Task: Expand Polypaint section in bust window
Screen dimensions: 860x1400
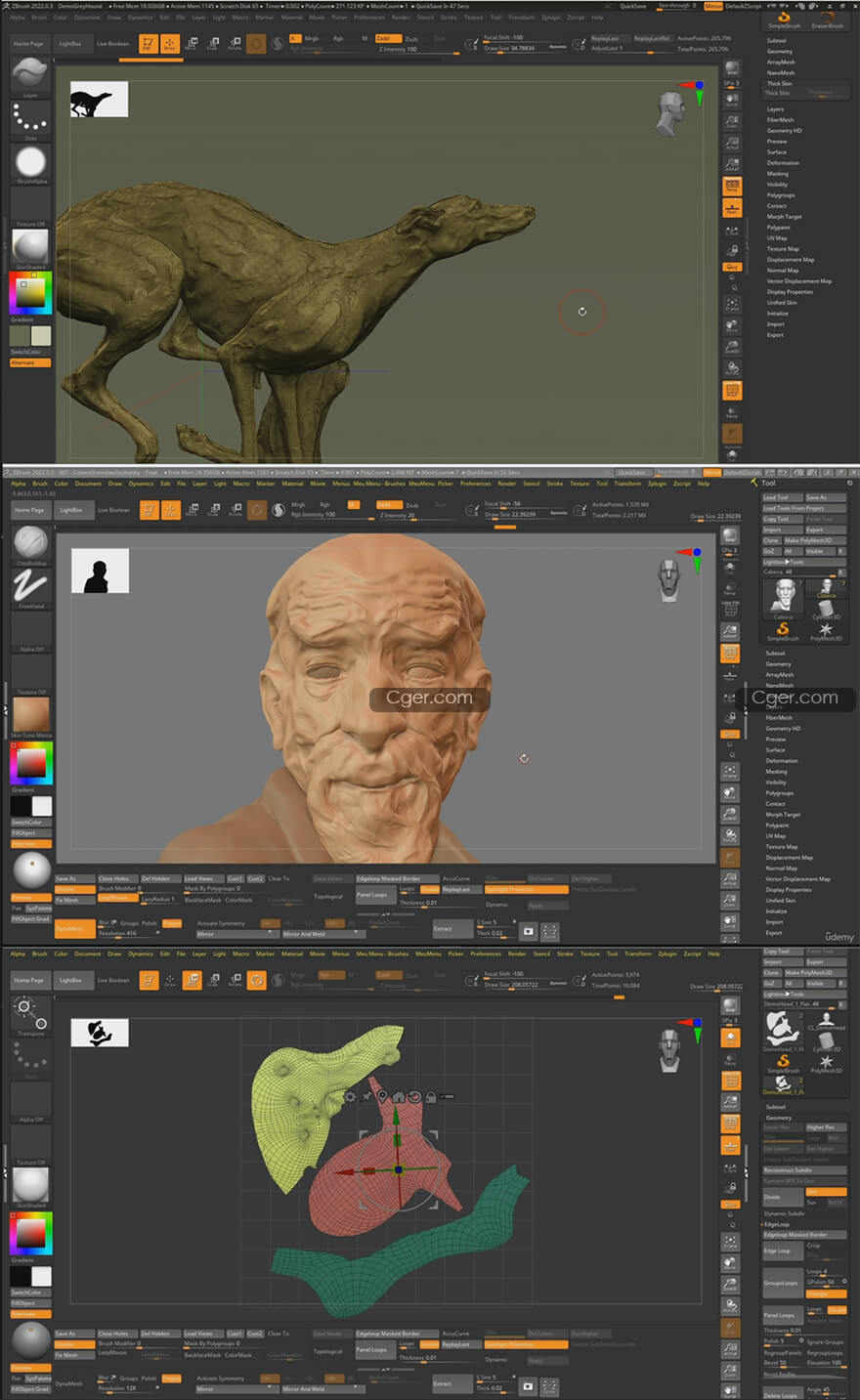Action: 777,826
